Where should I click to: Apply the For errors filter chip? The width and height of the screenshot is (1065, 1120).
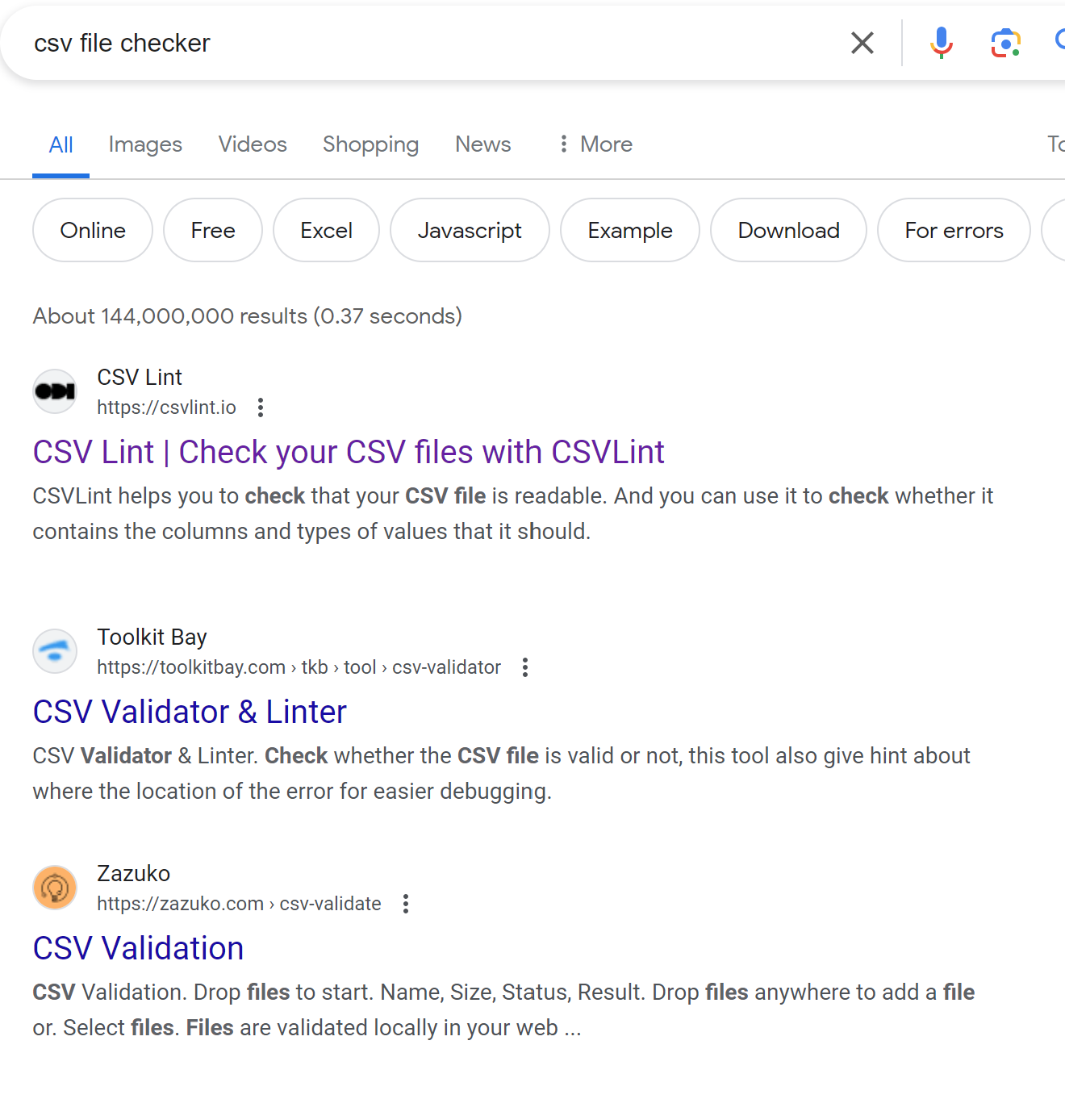954,231
